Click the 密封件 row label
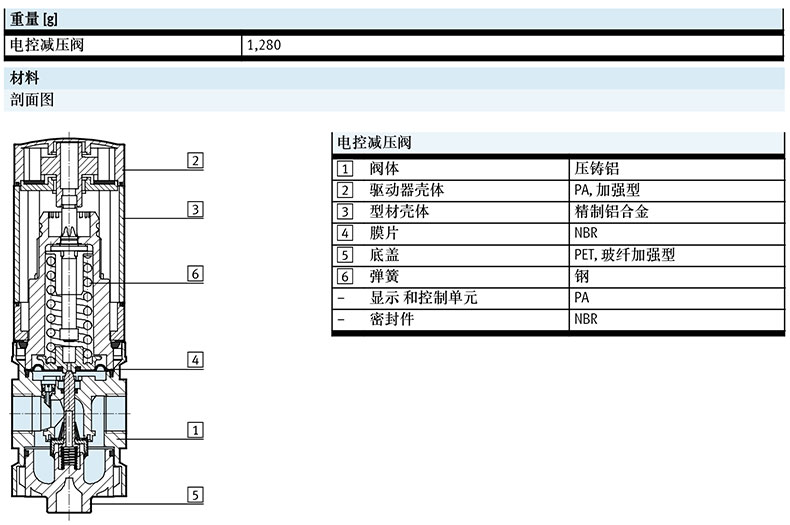Viewport: 790px width, 525px height. (x=392, y=320)
